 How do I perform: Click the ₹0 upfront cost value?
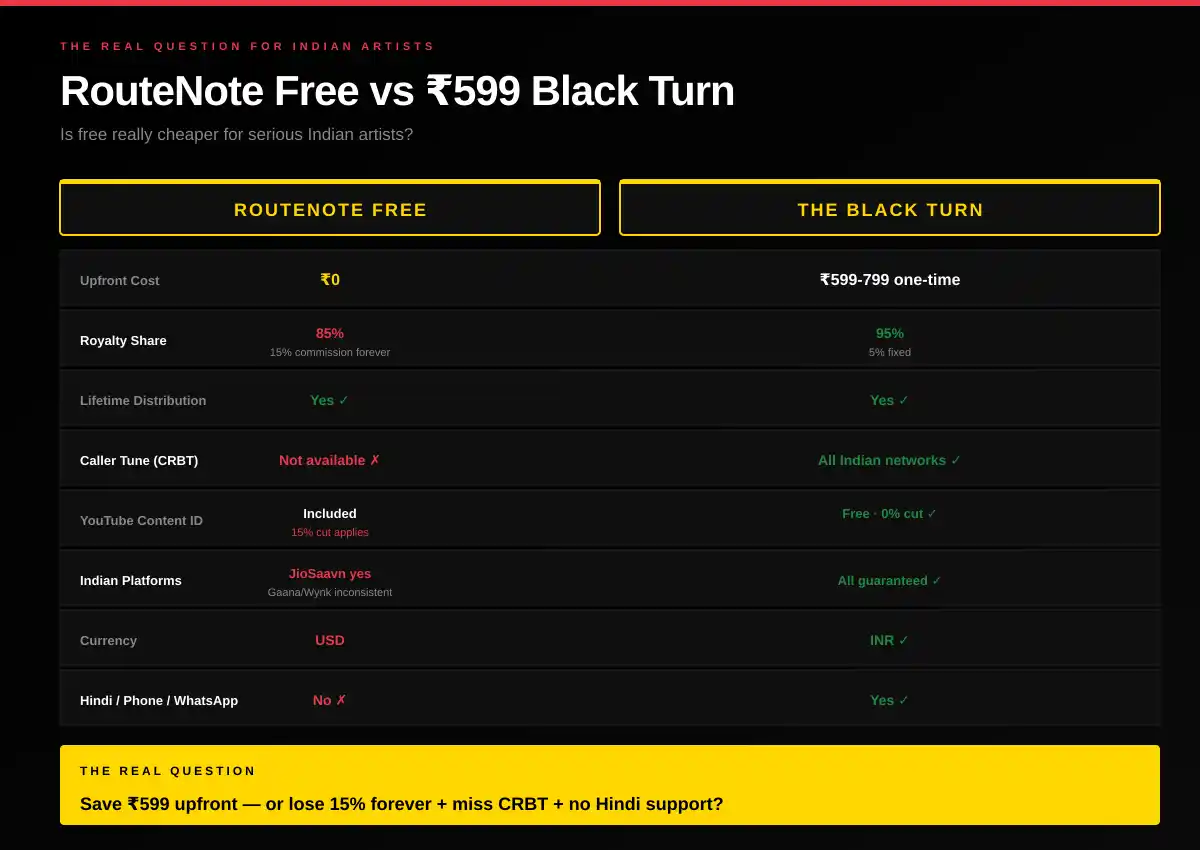tap(330, 280)
